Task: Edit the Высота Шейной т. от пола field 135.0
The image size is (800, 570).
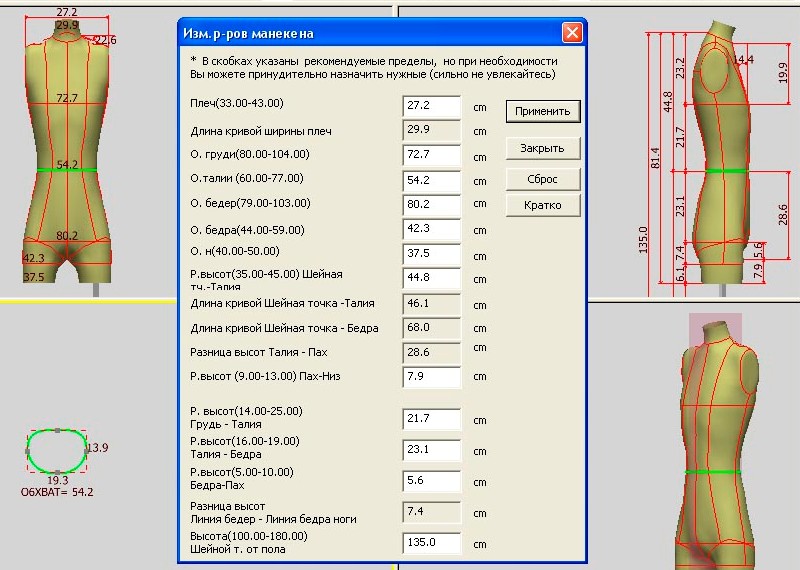Action: click(x=431, y=543)
